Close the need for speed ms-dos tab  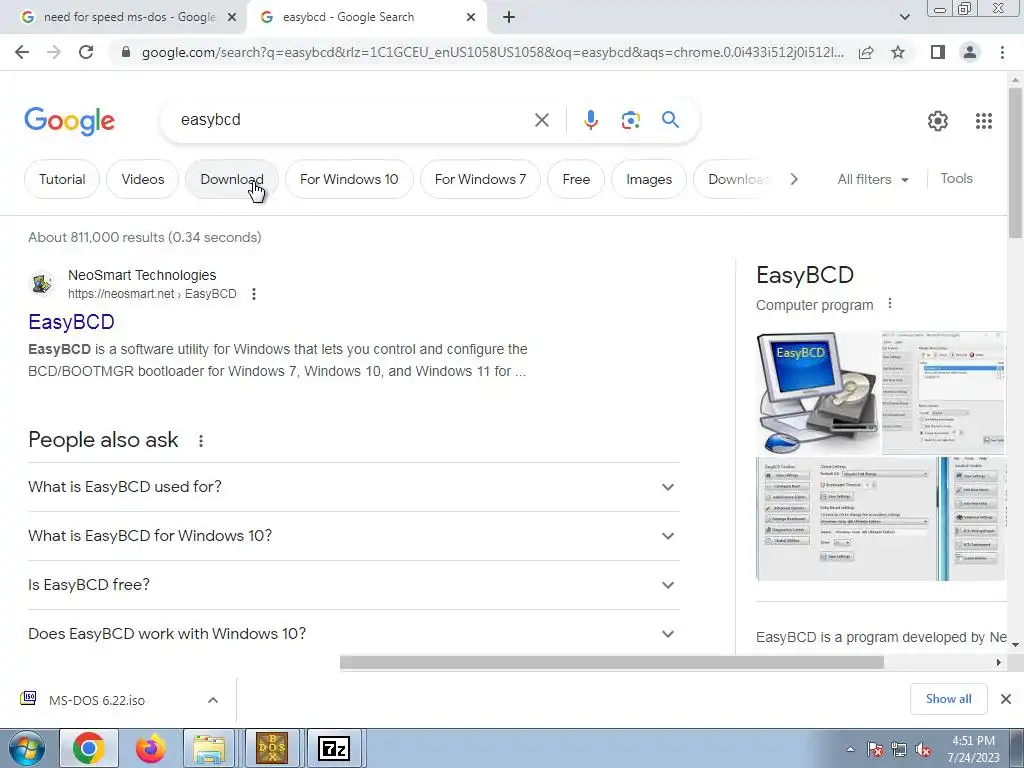click(232, 18)
